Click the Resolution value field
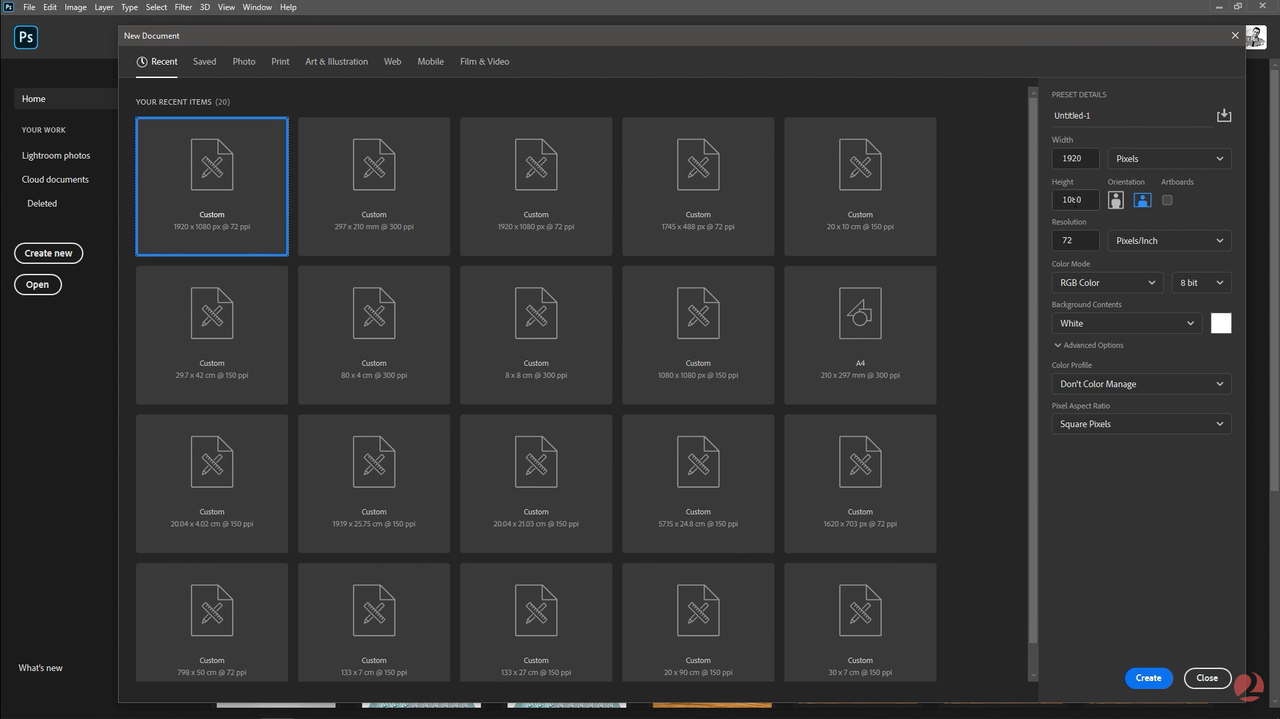The height and width of the screenshot is (719, 1280). tap(1076, 240)
